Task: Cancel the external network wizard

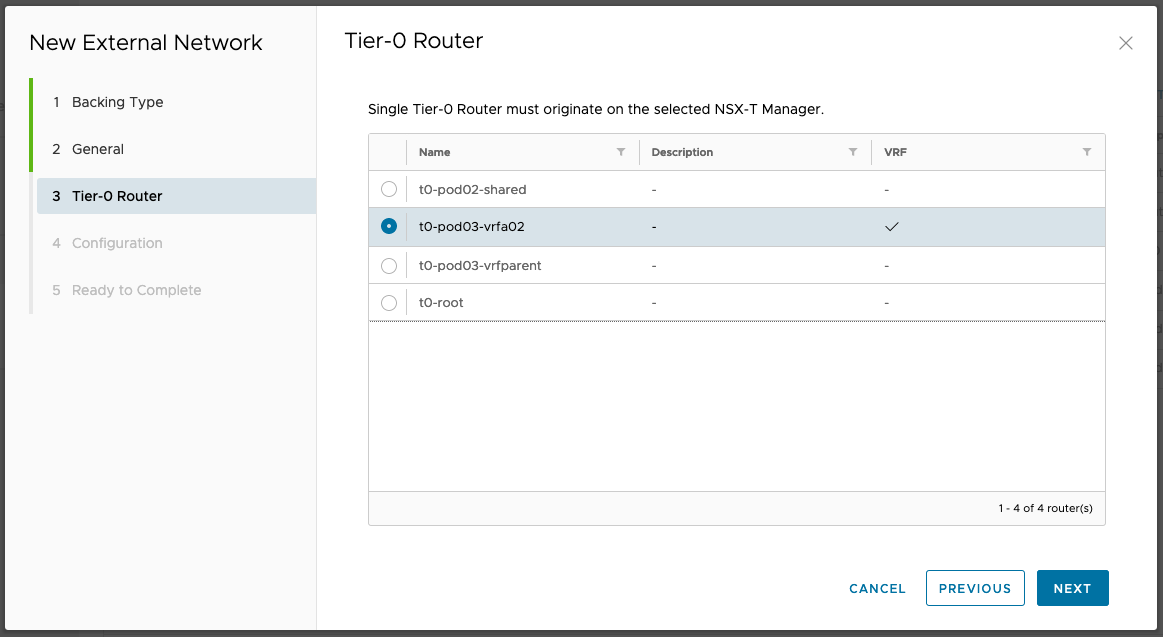Action: coord(877,588)
